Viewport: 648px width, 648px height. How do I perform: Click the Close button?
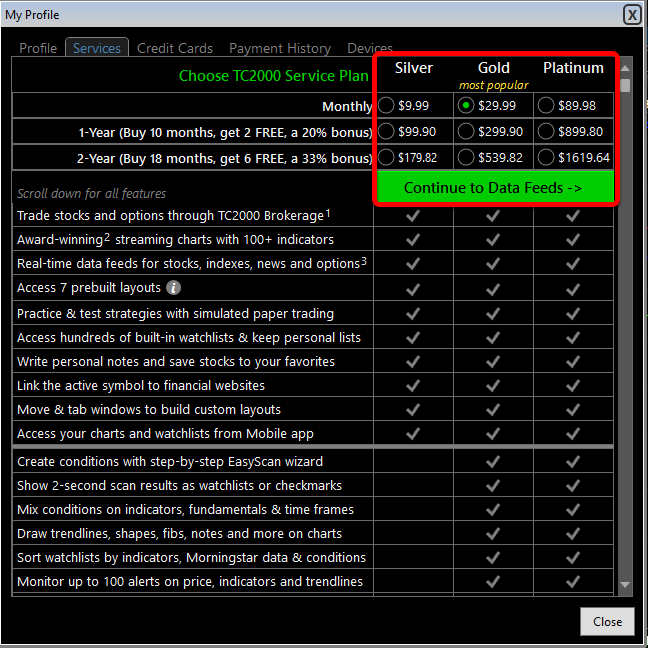pos(607,621)
